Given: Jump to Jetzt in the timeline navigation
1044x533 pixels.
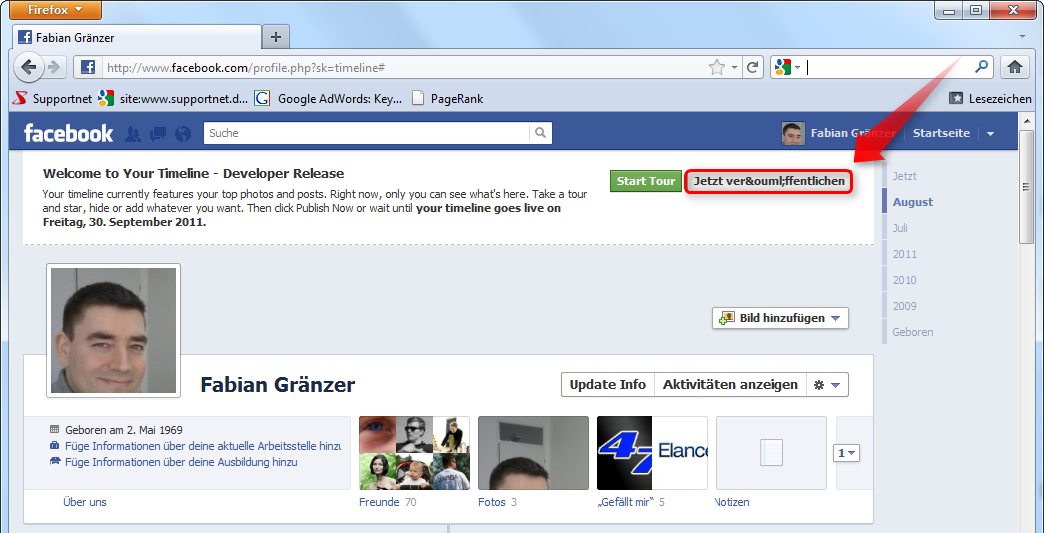Looking at the screenshot, I should (904, 176).
